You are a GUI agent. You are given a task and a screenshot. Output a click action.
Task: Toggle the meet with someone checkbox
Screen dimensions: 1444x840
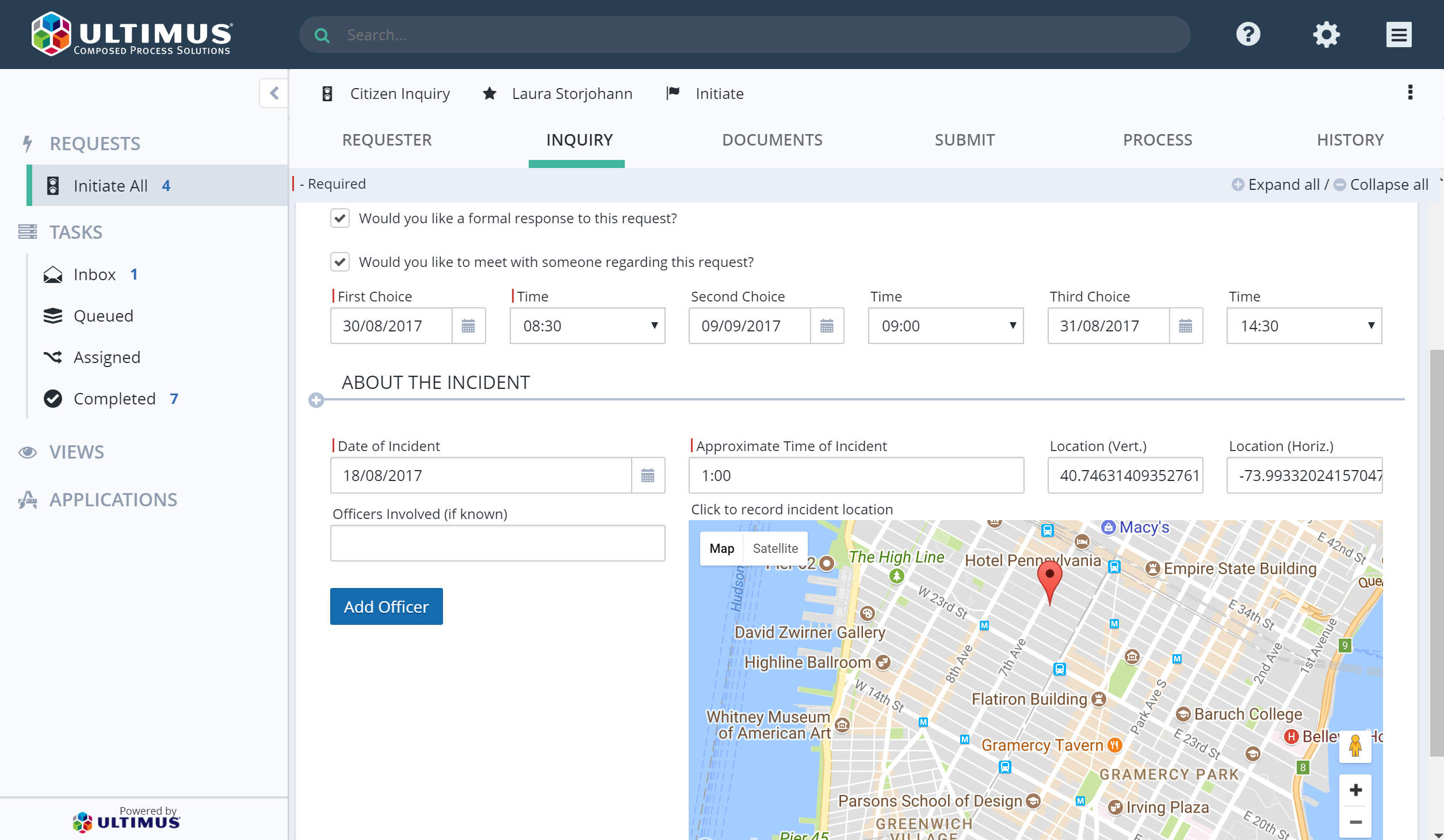point(340,262)
